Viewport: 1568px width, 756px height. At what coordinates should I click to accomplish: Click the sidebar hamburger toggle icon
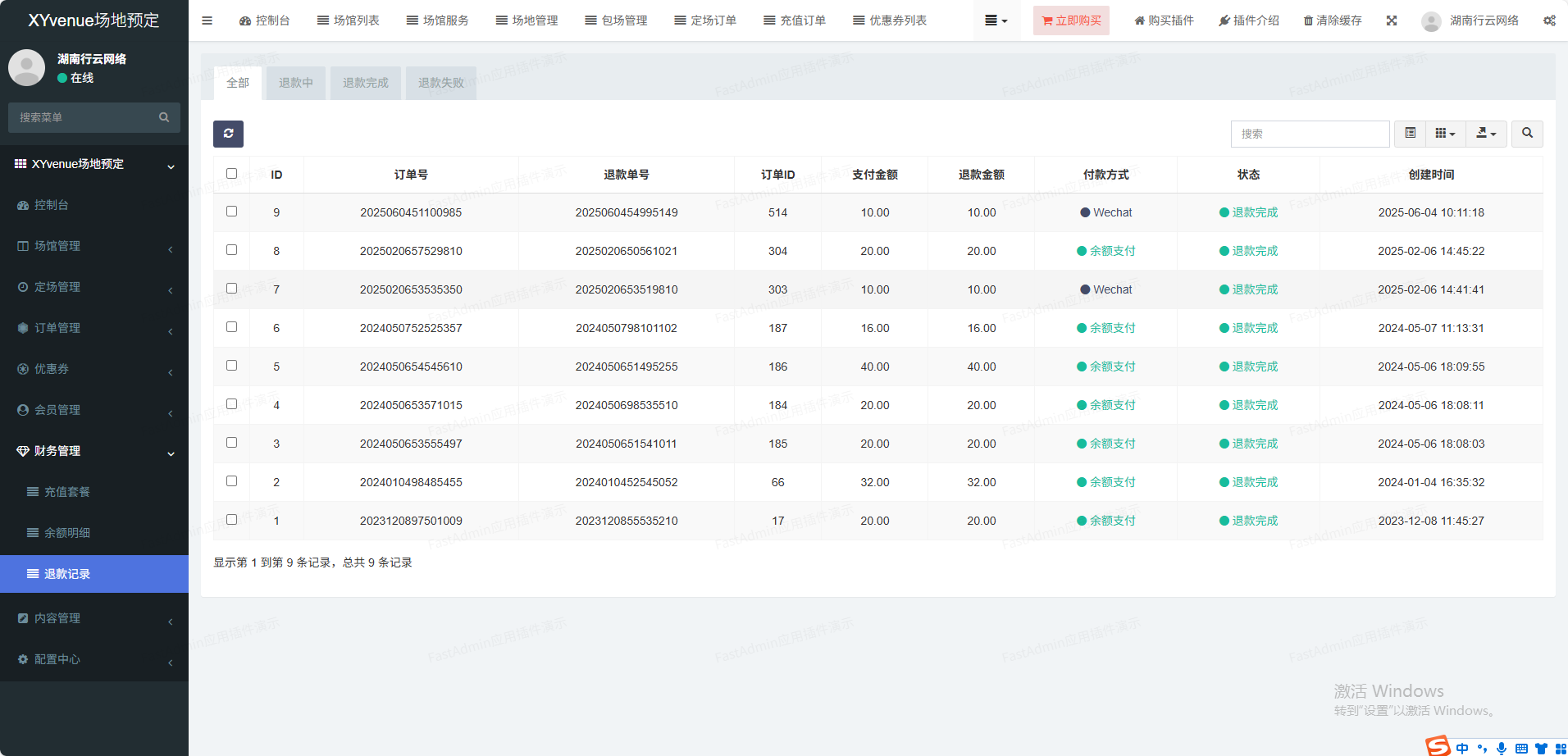point(207,20)
